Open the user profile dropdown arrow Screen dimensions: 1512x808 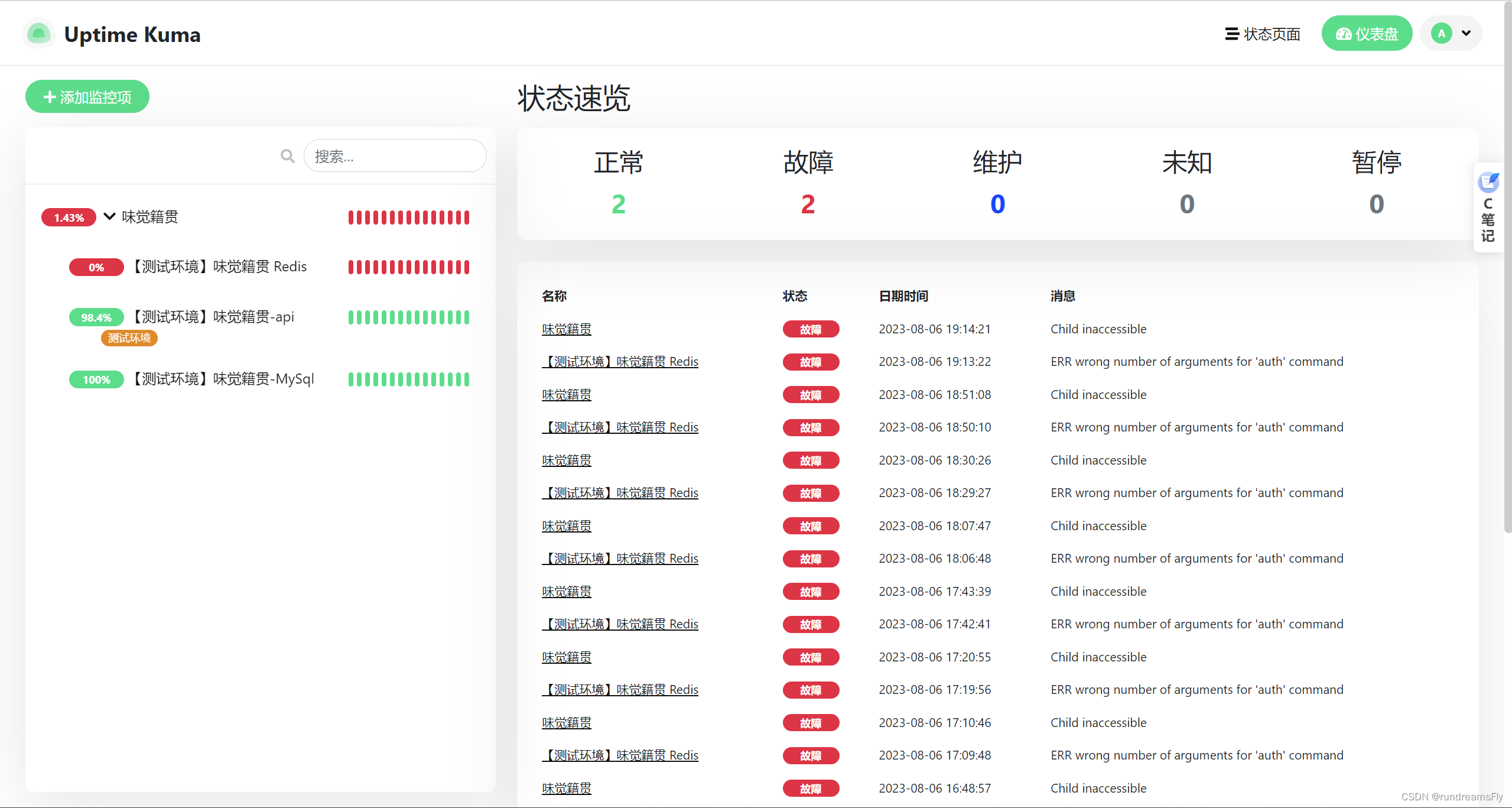(x=1466, y=34)
